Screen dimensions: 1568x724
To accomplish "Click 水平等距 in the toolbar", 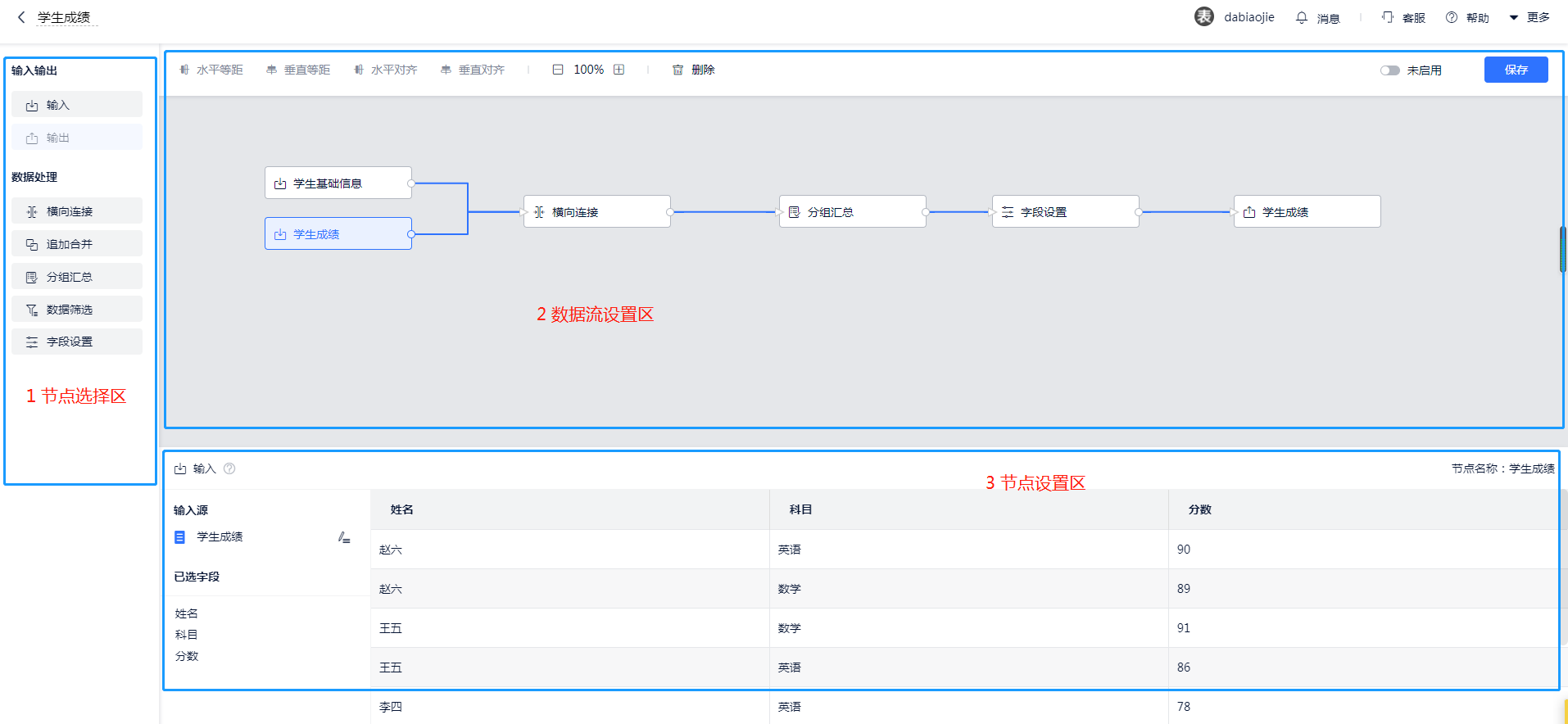I will tap(211, 70).
